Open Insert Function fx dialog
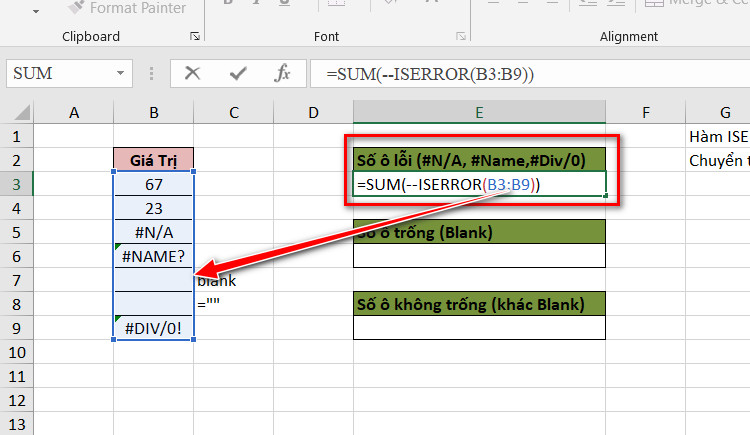Viewport: 750px width, 435px height. pos(282,73)
